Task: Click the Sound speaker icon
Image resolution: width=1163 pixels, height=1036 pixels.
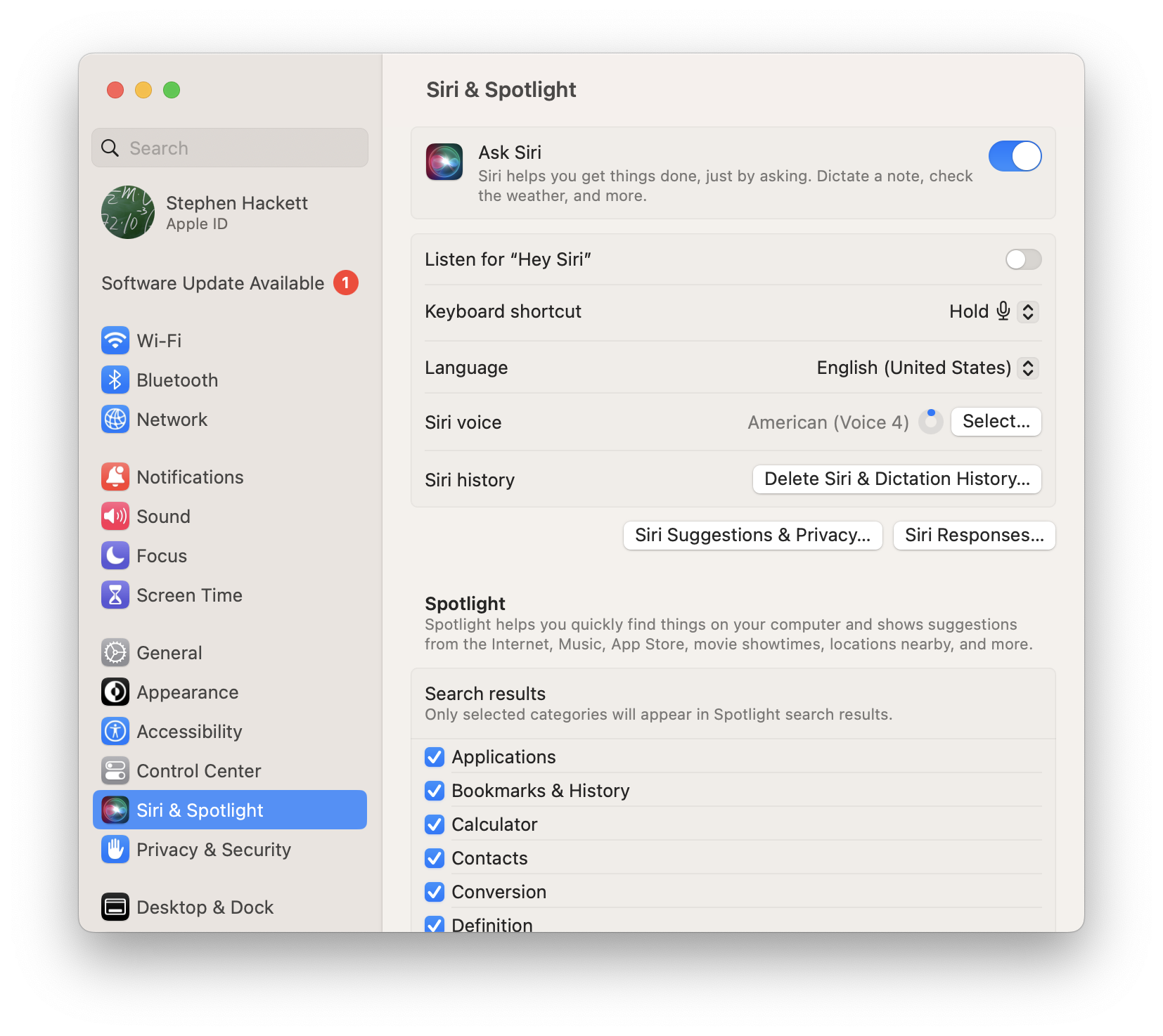Action: pos(115,517)
